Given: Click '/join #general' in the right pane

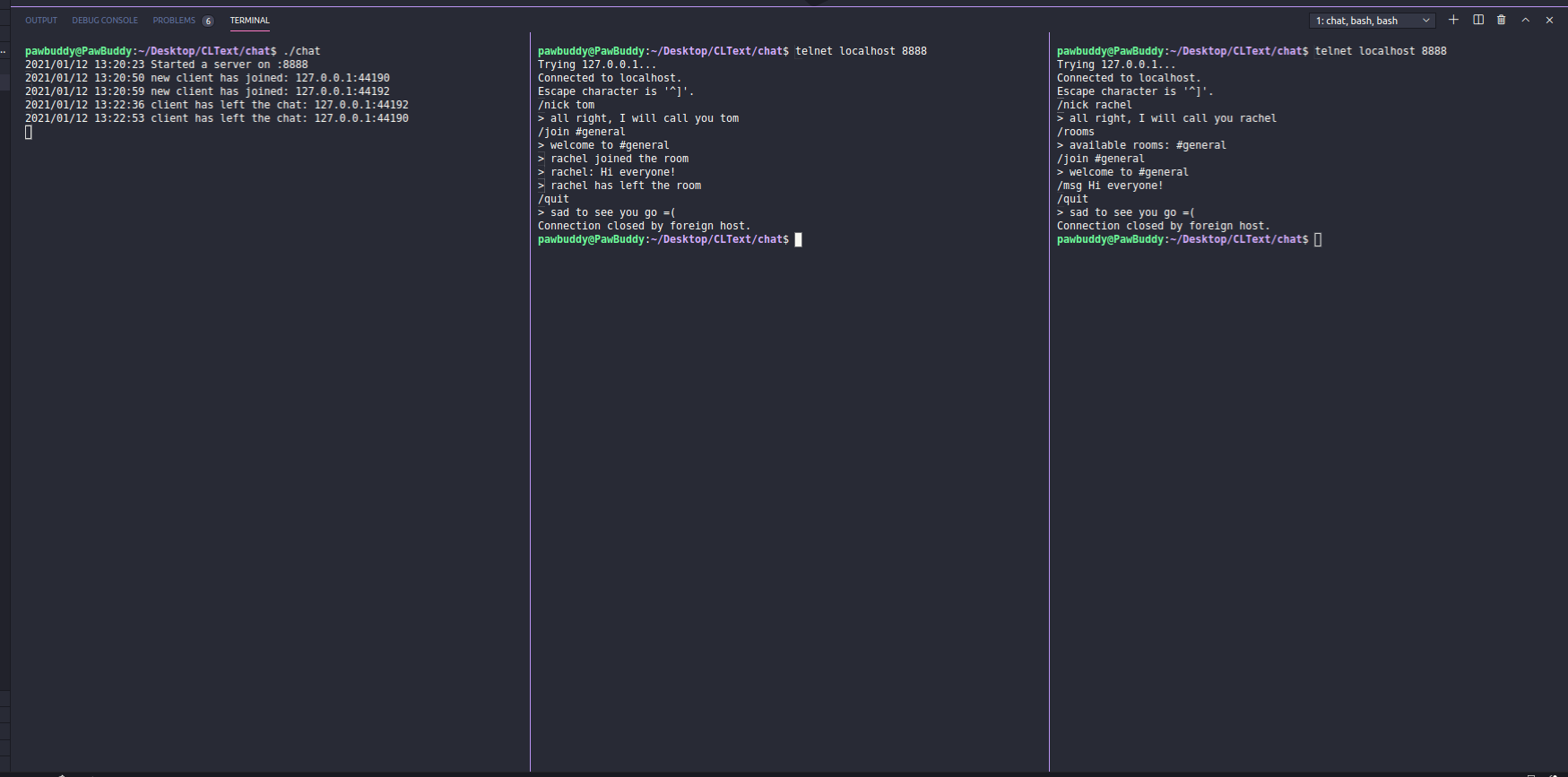Looking at the screenshot, I should point(1101,159).
